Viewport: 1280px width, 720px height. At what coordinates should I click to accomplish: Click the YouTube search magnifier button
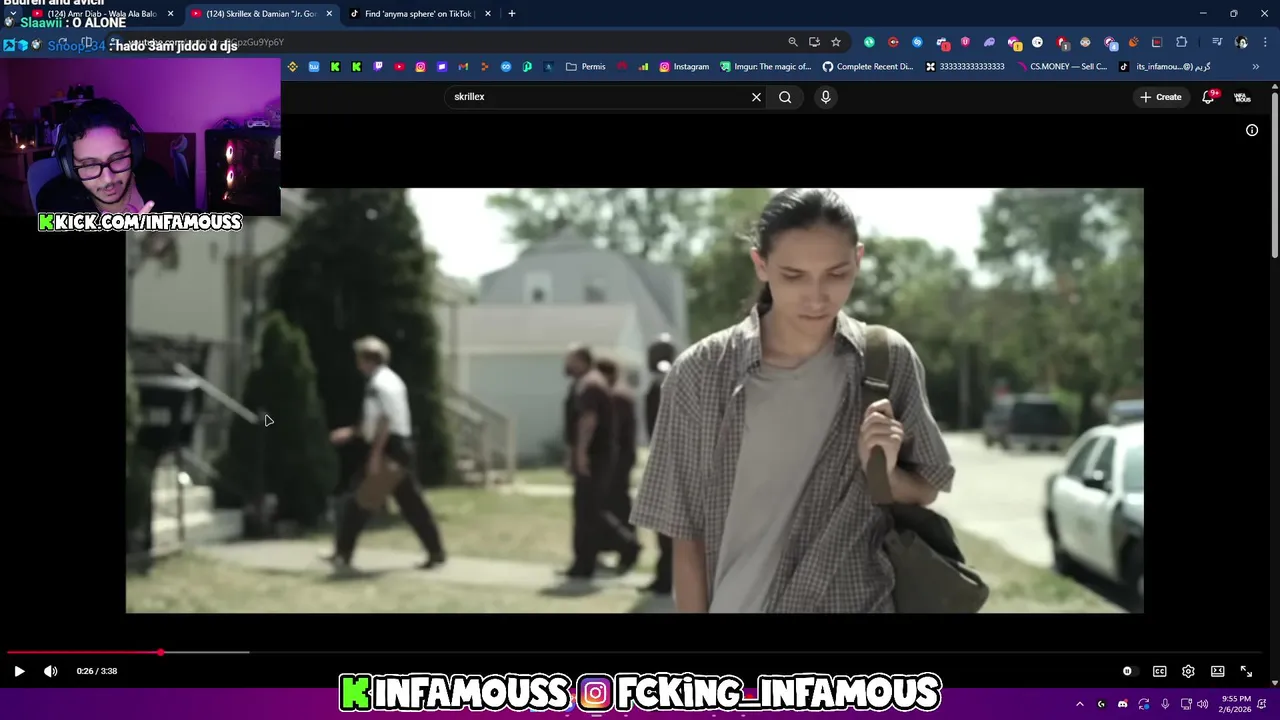[785, 97]
